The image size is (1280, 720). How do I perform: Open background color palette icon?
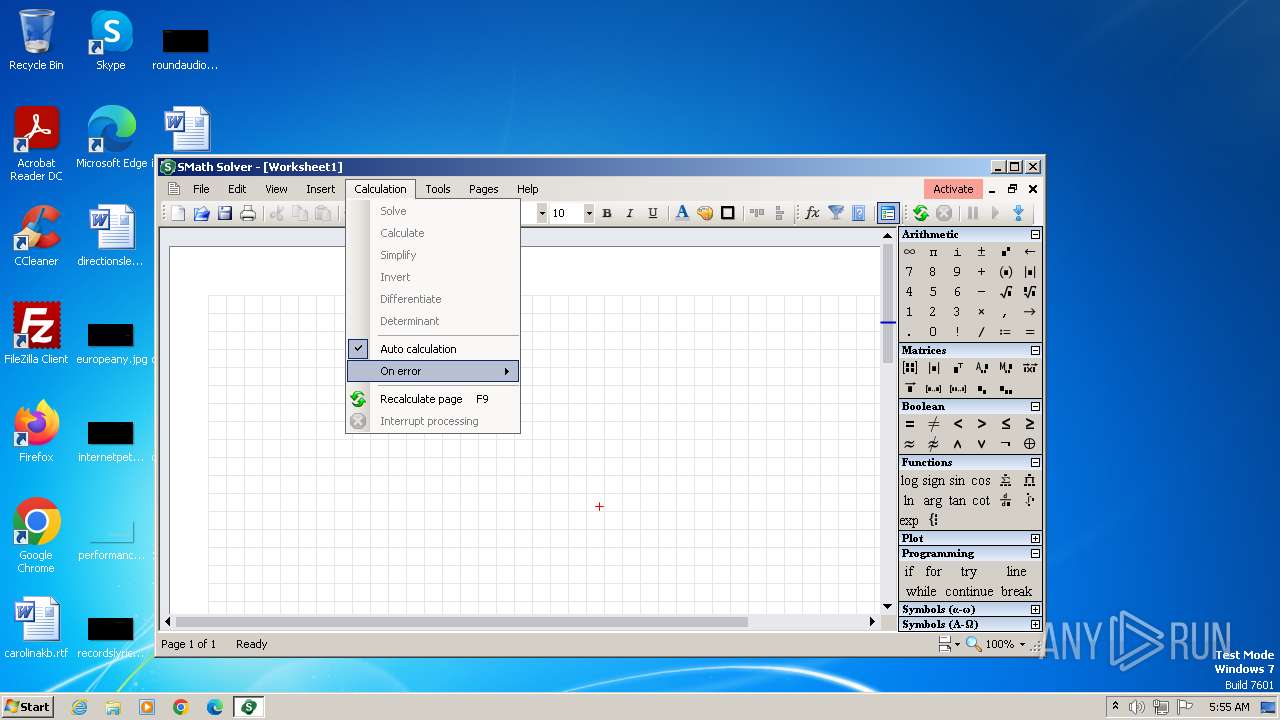pyautogui.click(x=705, y=213)
